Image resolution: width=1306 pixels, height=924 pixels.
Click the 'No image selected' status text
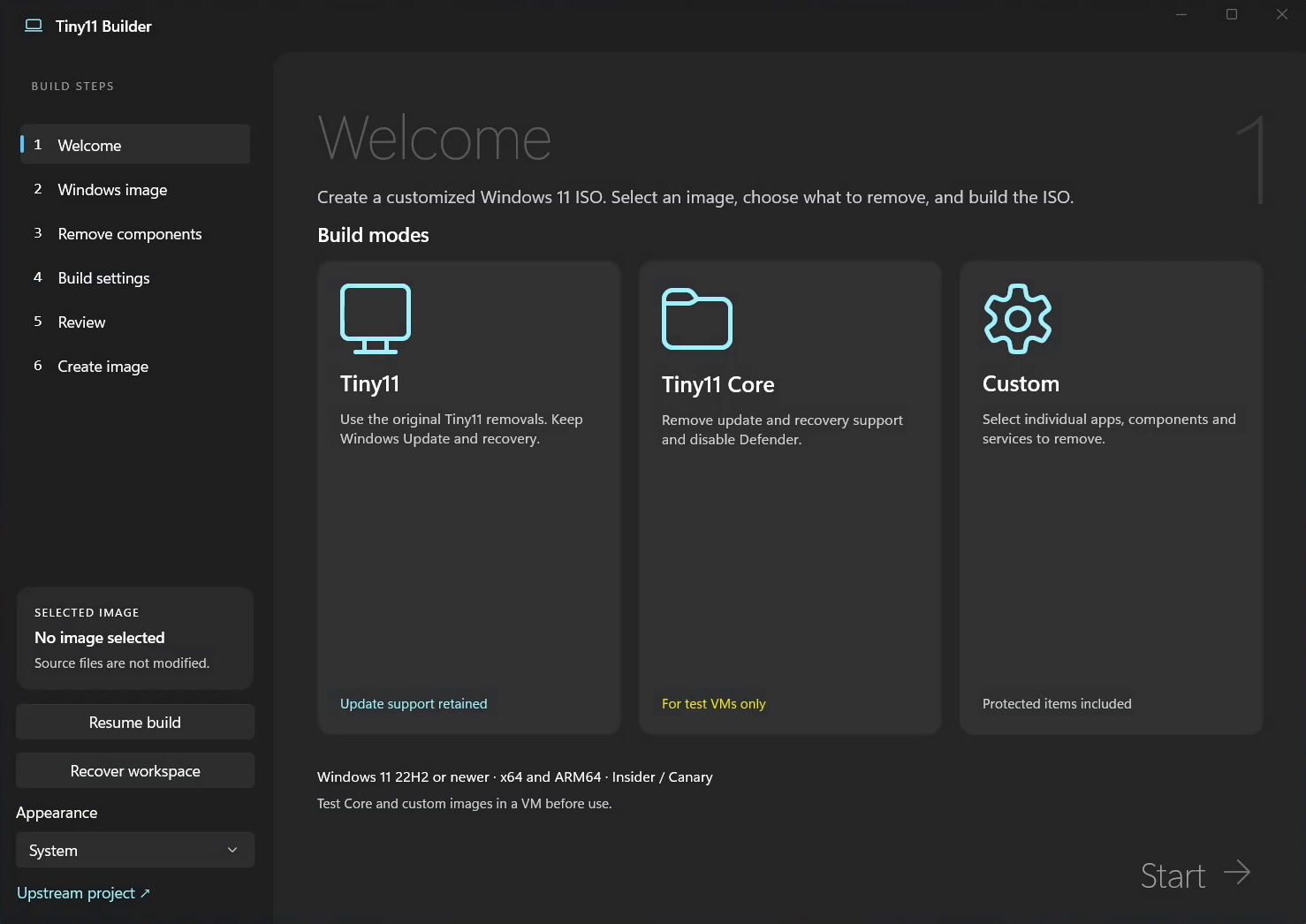coord(100,638)
